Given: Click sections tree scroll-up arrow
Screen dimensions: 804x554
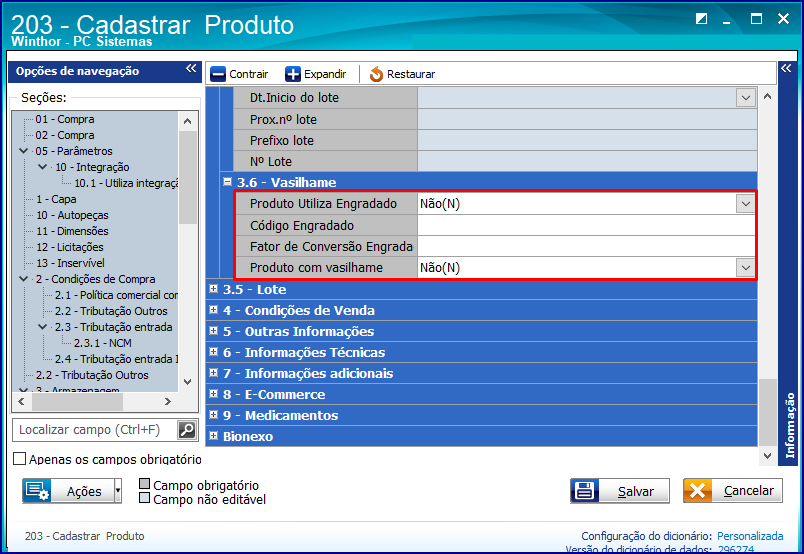Looking at the screenshot, I should (x=188, y=121).
